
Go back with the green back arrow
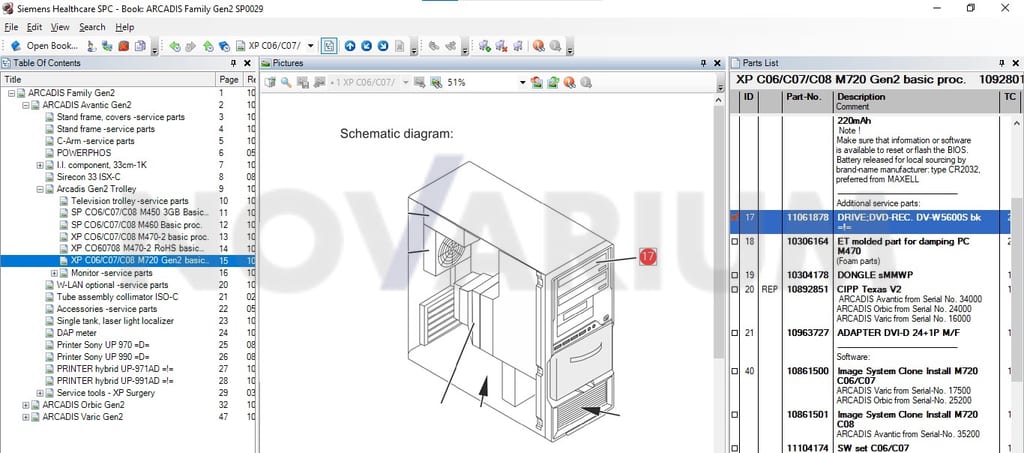click(174, 46)
